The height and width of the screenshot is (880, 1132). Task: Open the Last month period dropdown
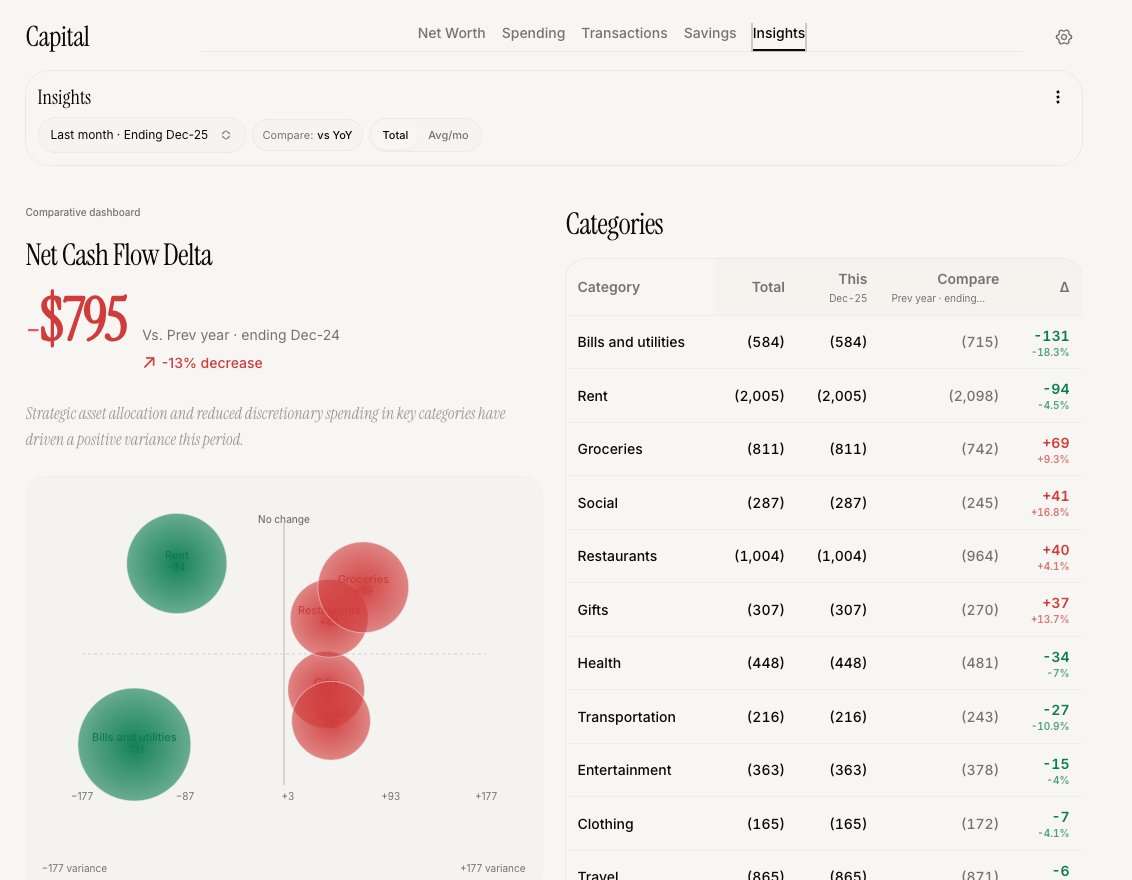pyautogui.click(x=142, y=135)
